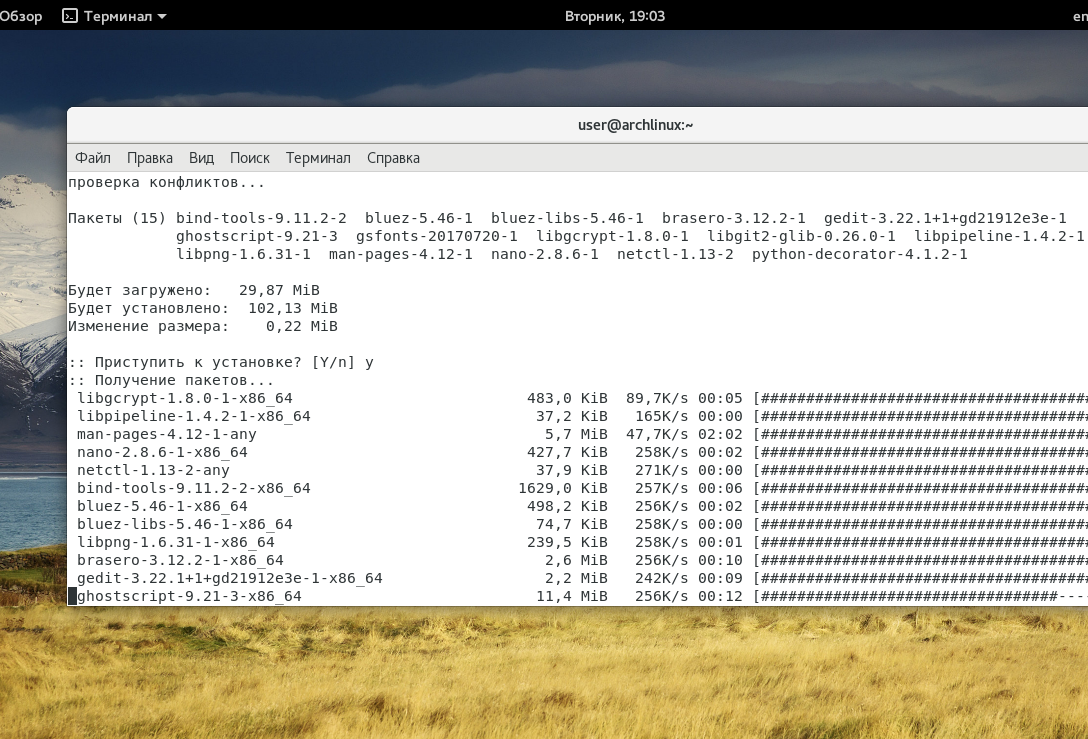Open the Справка menu
1088x739 pixels.
tap(392, 158)
